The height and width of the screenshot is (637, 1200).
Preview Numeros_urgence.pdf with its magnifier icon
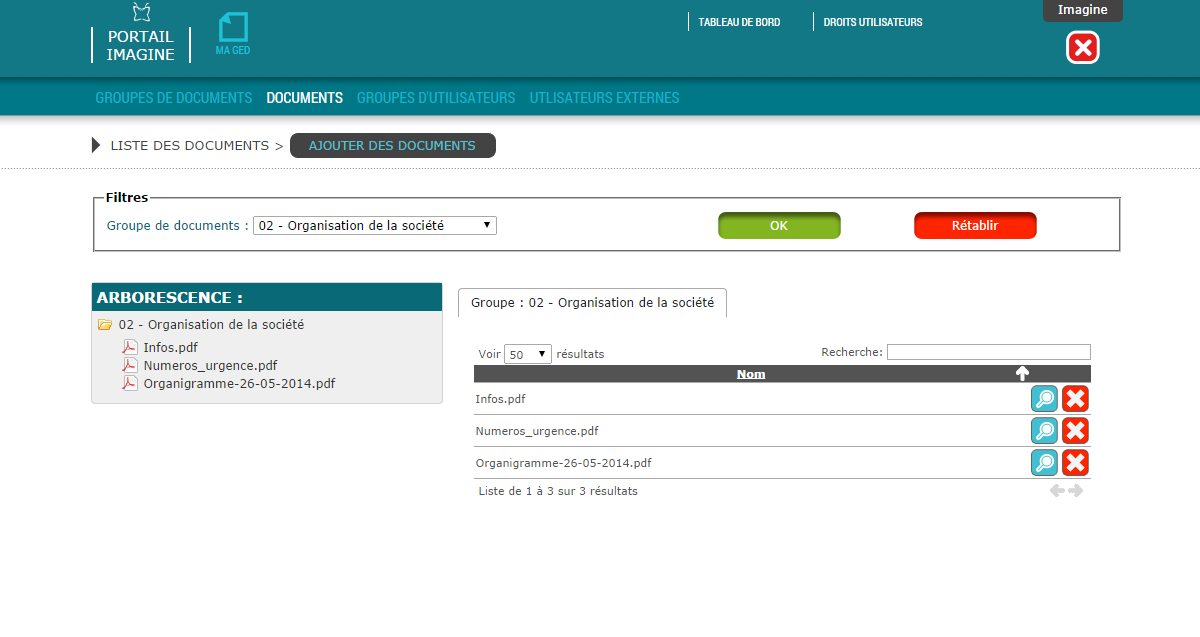[1044, 431]
